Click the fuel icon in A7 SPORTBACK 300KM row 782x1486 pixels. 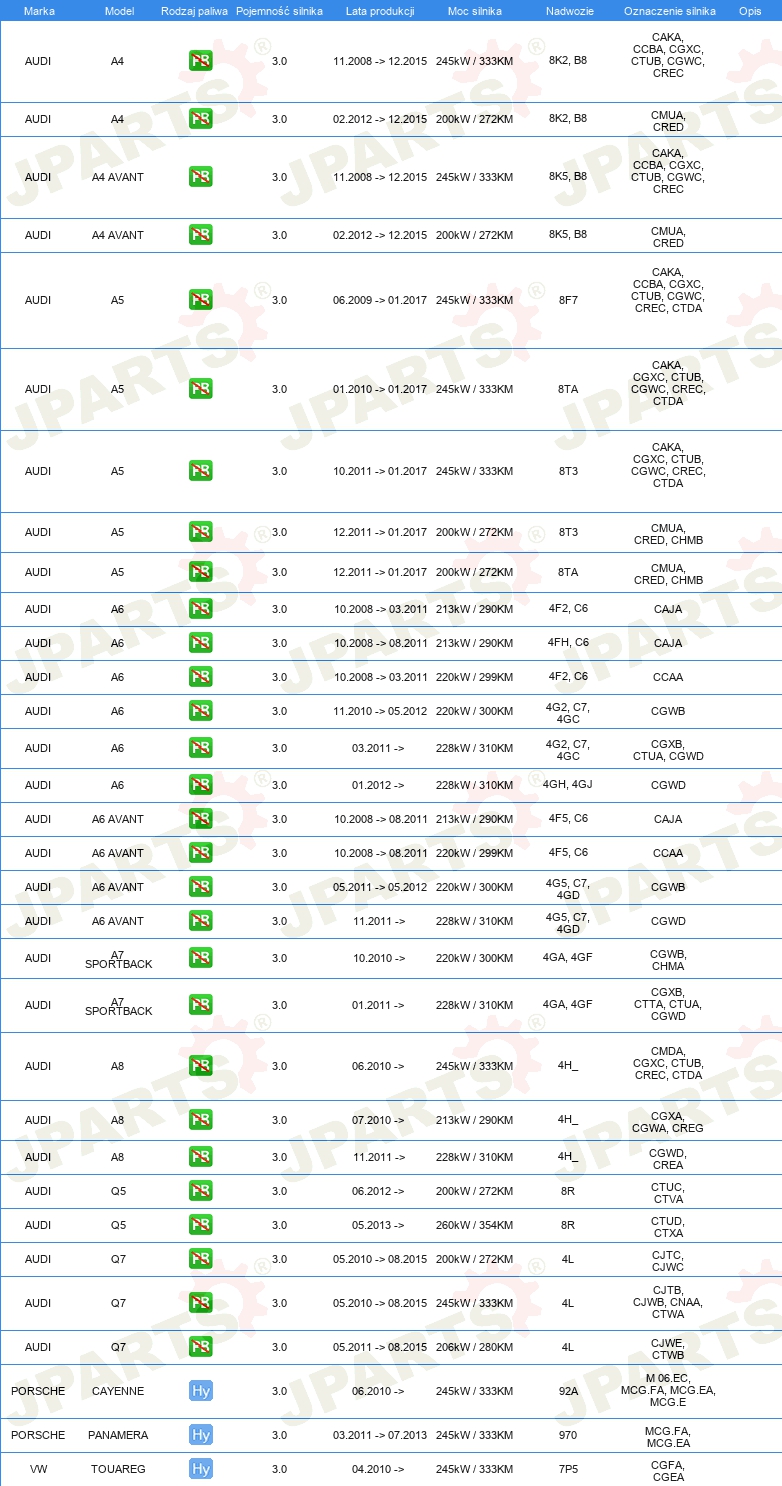point(201,958)
